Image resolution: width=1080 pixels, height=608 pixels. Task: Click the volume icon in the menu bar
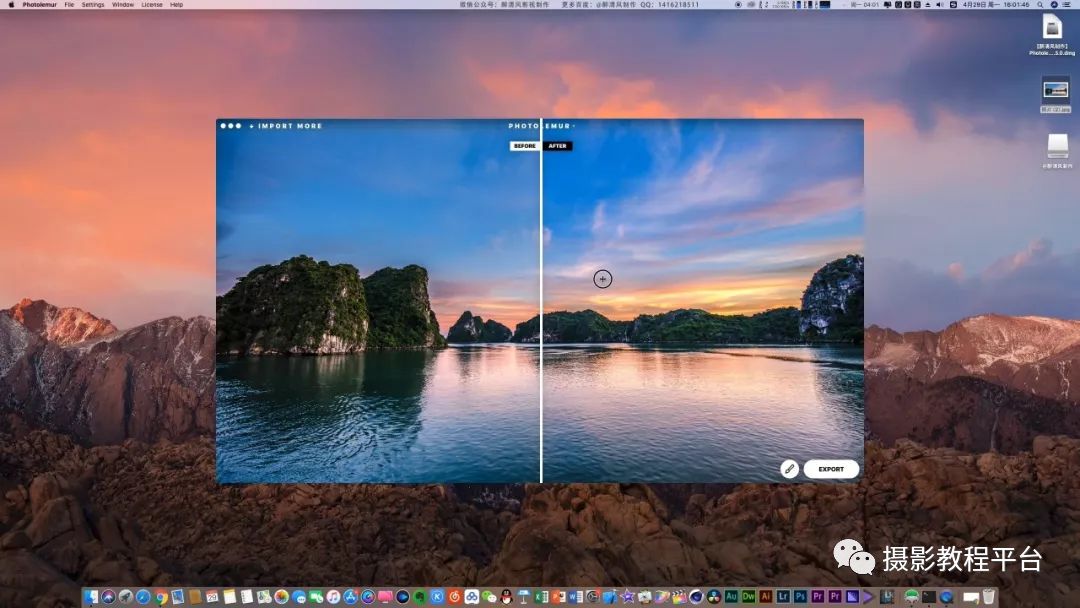pos(939,5)
